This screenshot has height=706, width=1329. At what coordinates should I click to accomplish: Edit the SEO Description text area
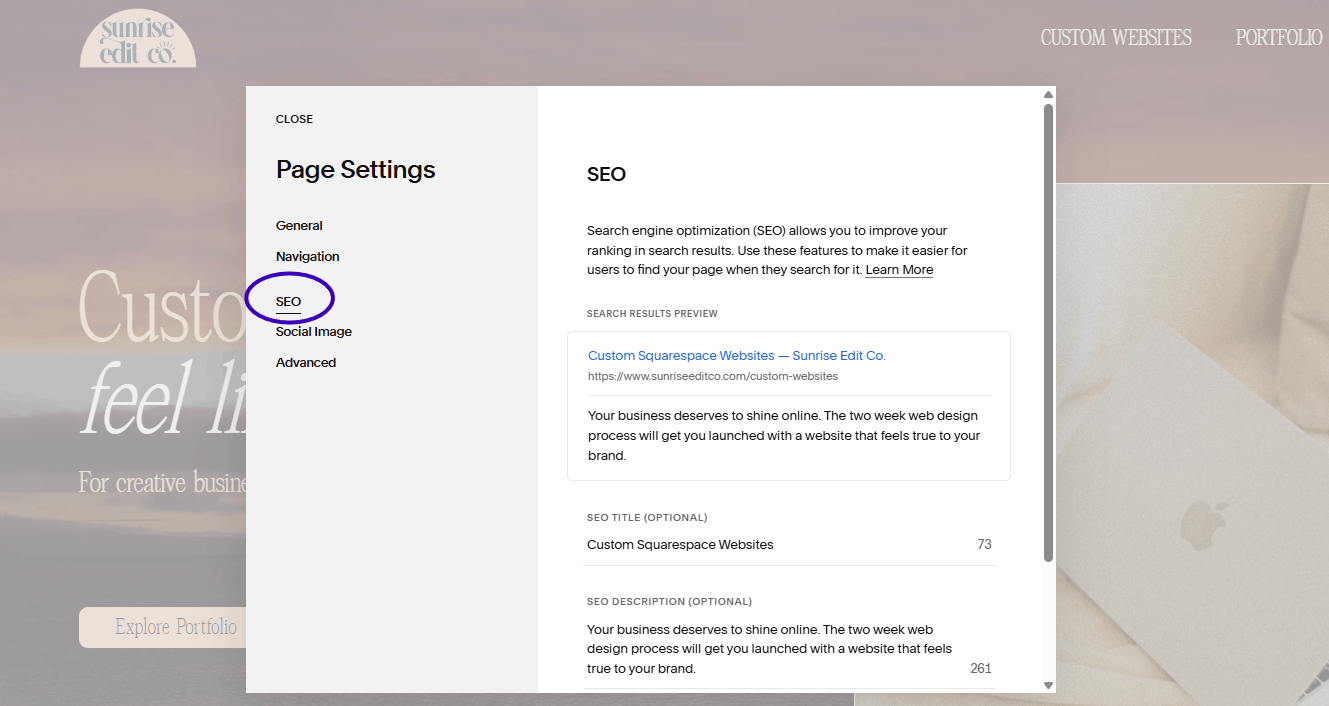(x=789, y=649)
